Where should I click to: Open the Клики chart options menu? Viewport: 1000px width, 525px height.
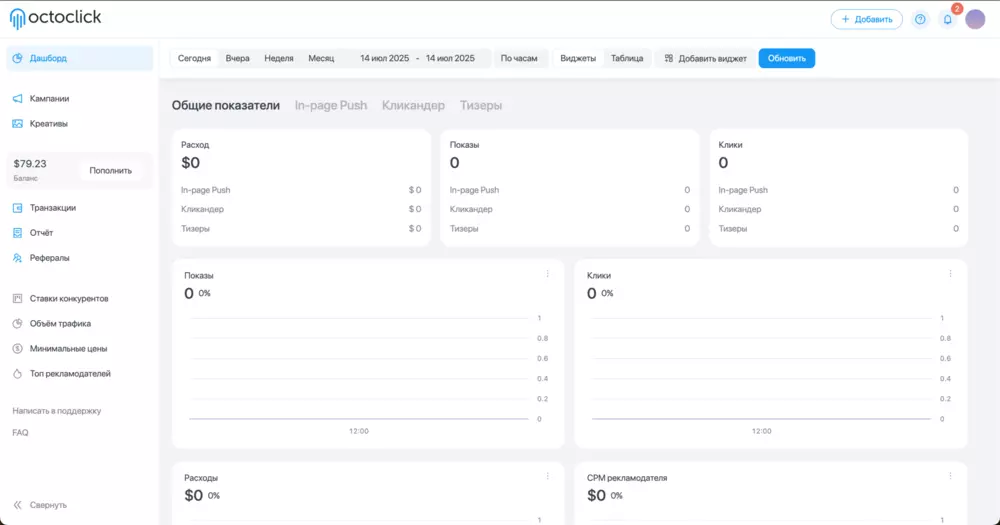coord(950,274)
